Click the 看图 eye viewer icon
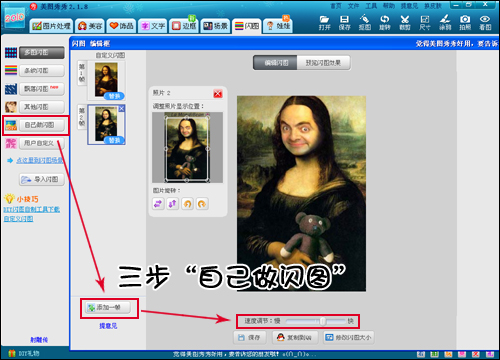This screenshot has width=500, height=360. (x=485, y=23)
